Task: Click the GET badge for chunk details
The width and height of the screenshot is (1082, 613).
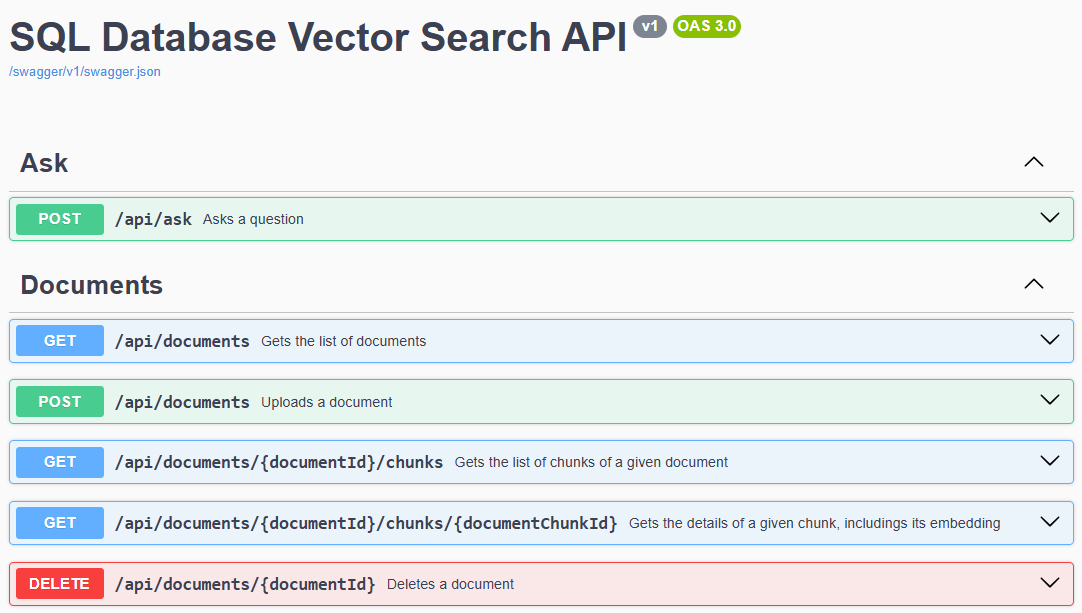Action: 60,523
